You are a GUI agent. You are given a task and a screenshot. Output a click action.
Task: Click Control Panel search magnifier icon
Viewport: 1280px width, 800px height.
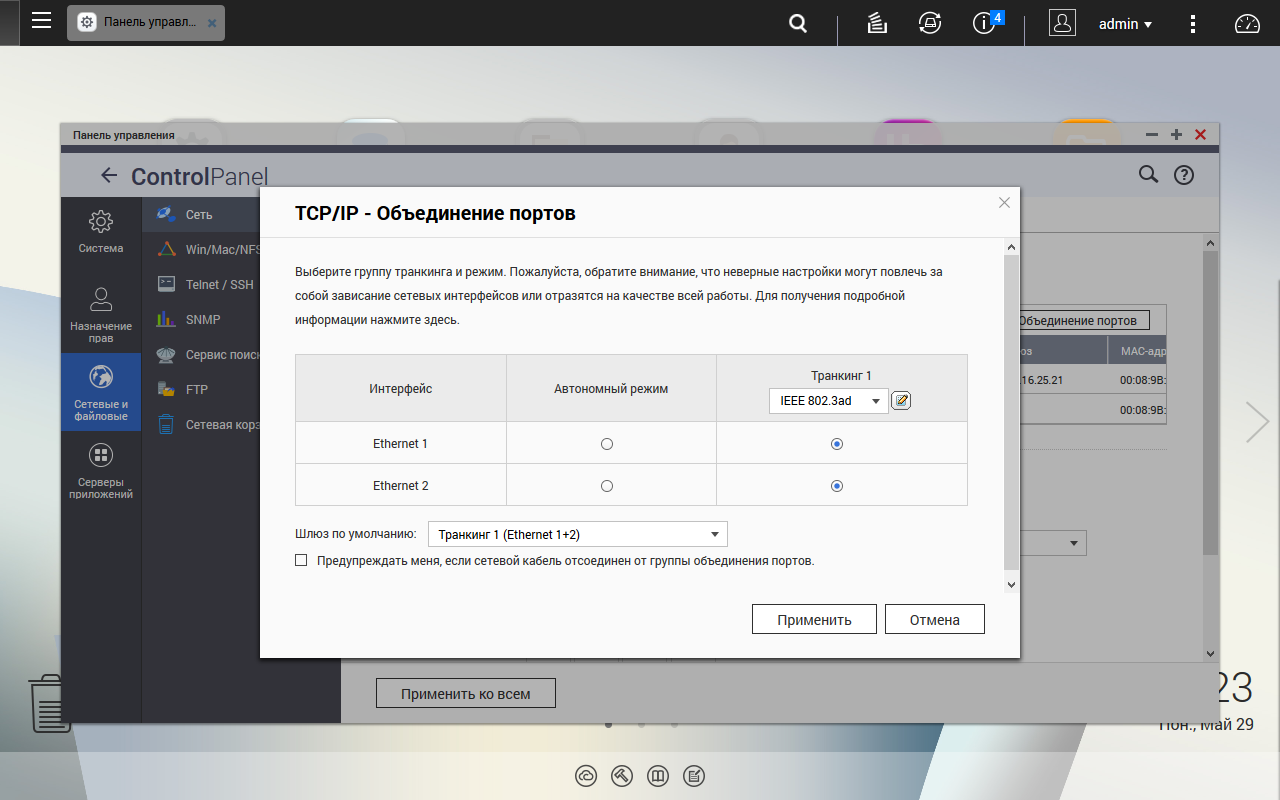coord(1149,174)
